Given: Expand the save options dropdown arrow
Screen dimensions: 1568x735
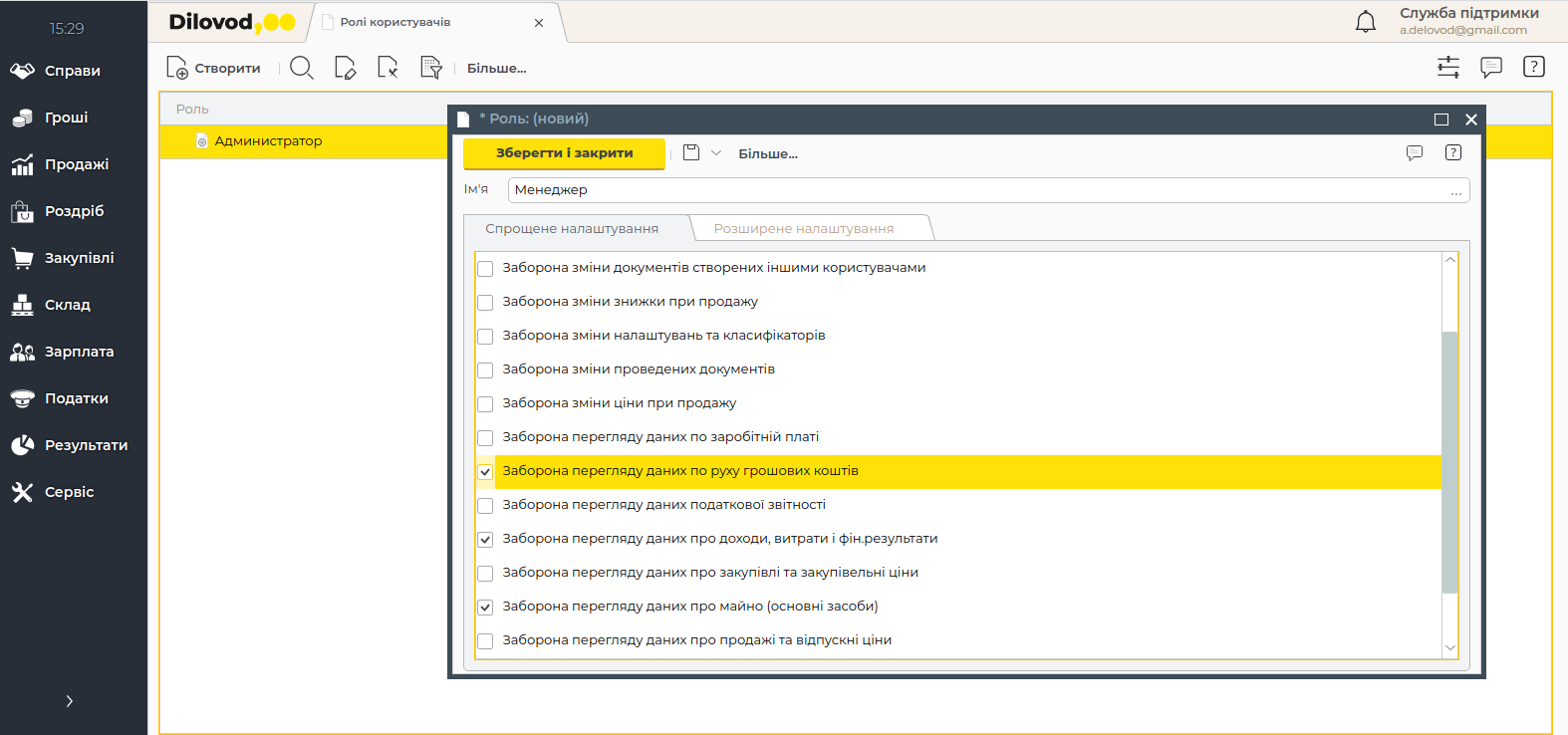Looking at the screenshot, I should pyautogui.click(x=715, y=153).
